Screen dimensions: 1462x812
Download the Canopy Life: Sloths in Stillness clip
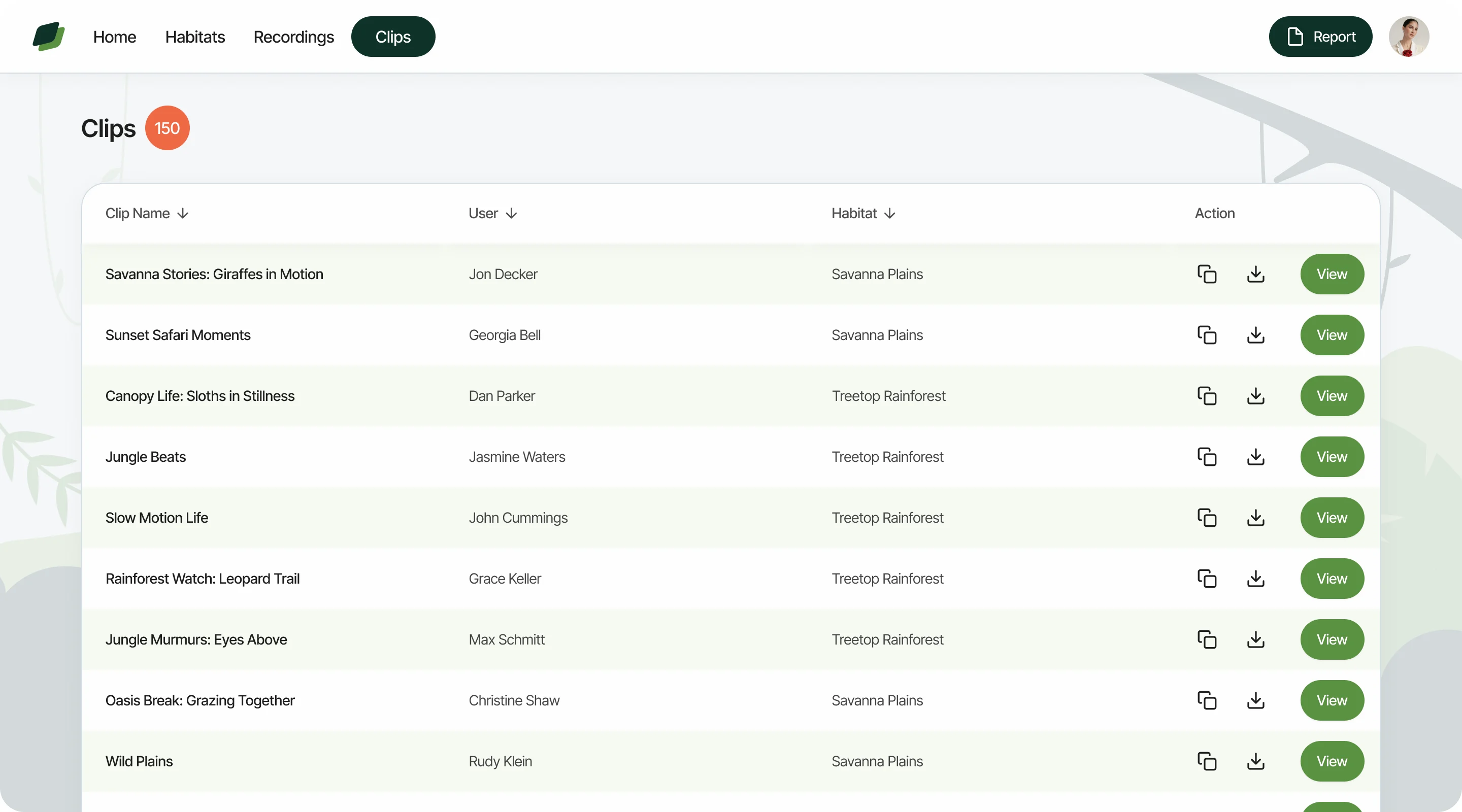1255,395
